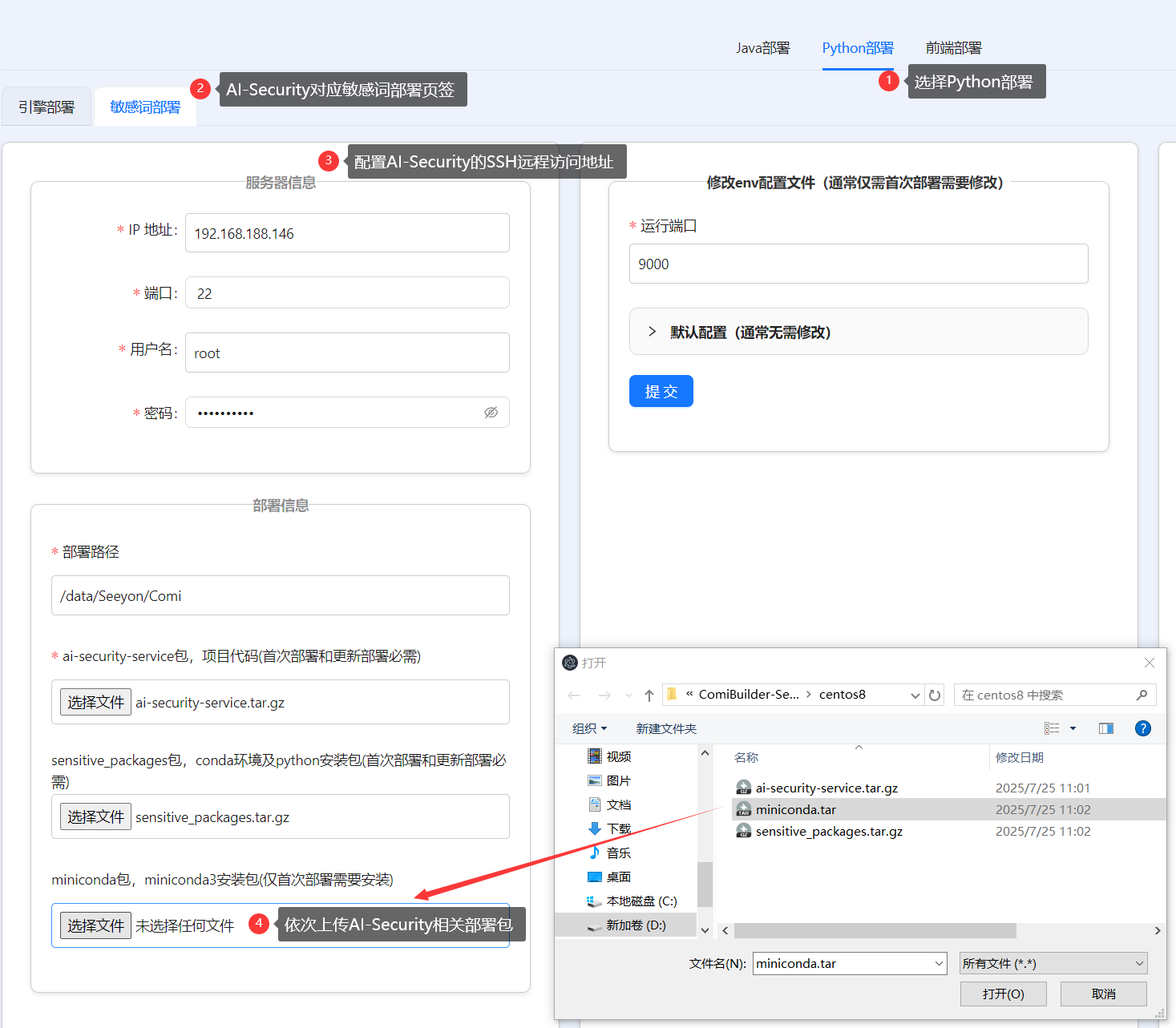The width and height of the screenshot is (1176, 1028).
Task: Click the folder icon in address bar
Action: click(672, 695)
